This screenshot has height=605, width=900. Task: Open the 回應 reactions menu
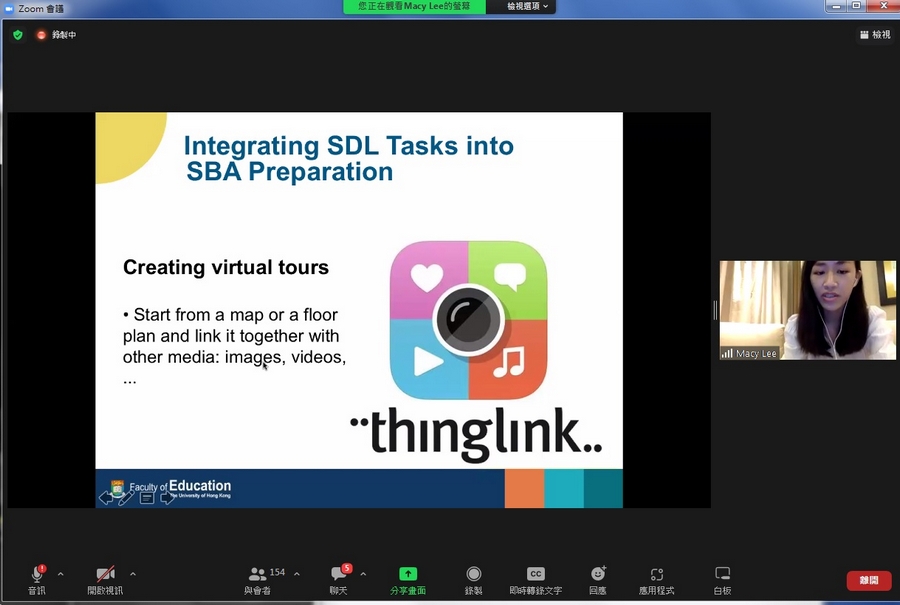point(598,580)
